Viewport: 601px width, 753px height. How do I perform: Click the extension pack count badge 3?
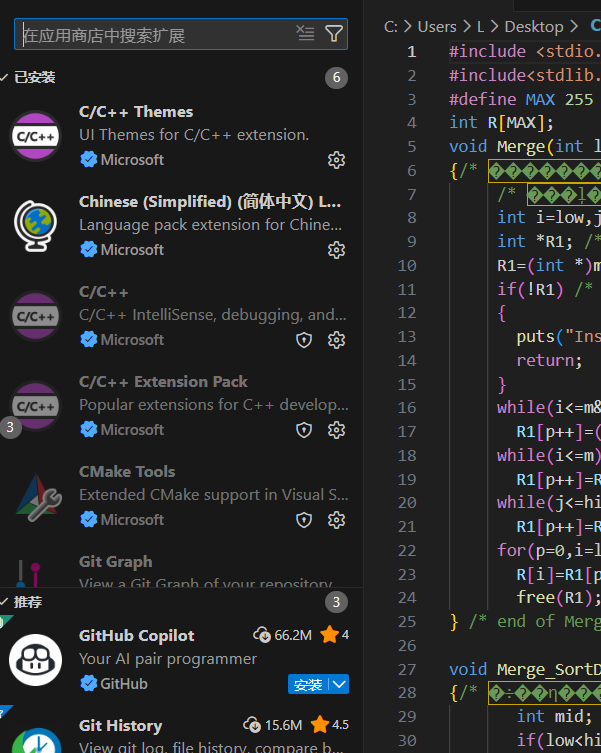coord(10,427)
